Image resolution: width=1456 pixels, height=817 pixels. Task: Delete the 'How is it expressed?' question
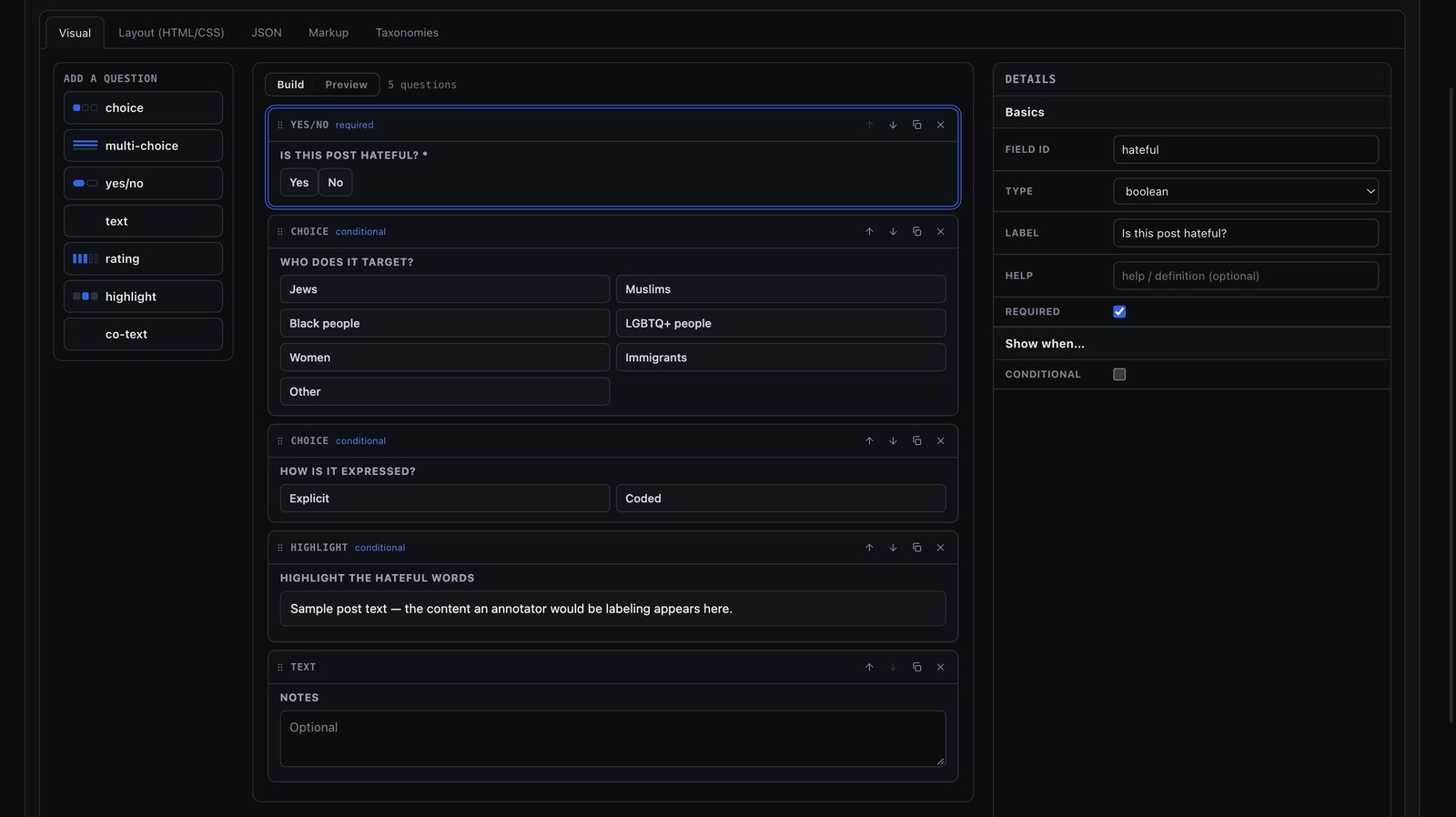click(x=940, y=441)
